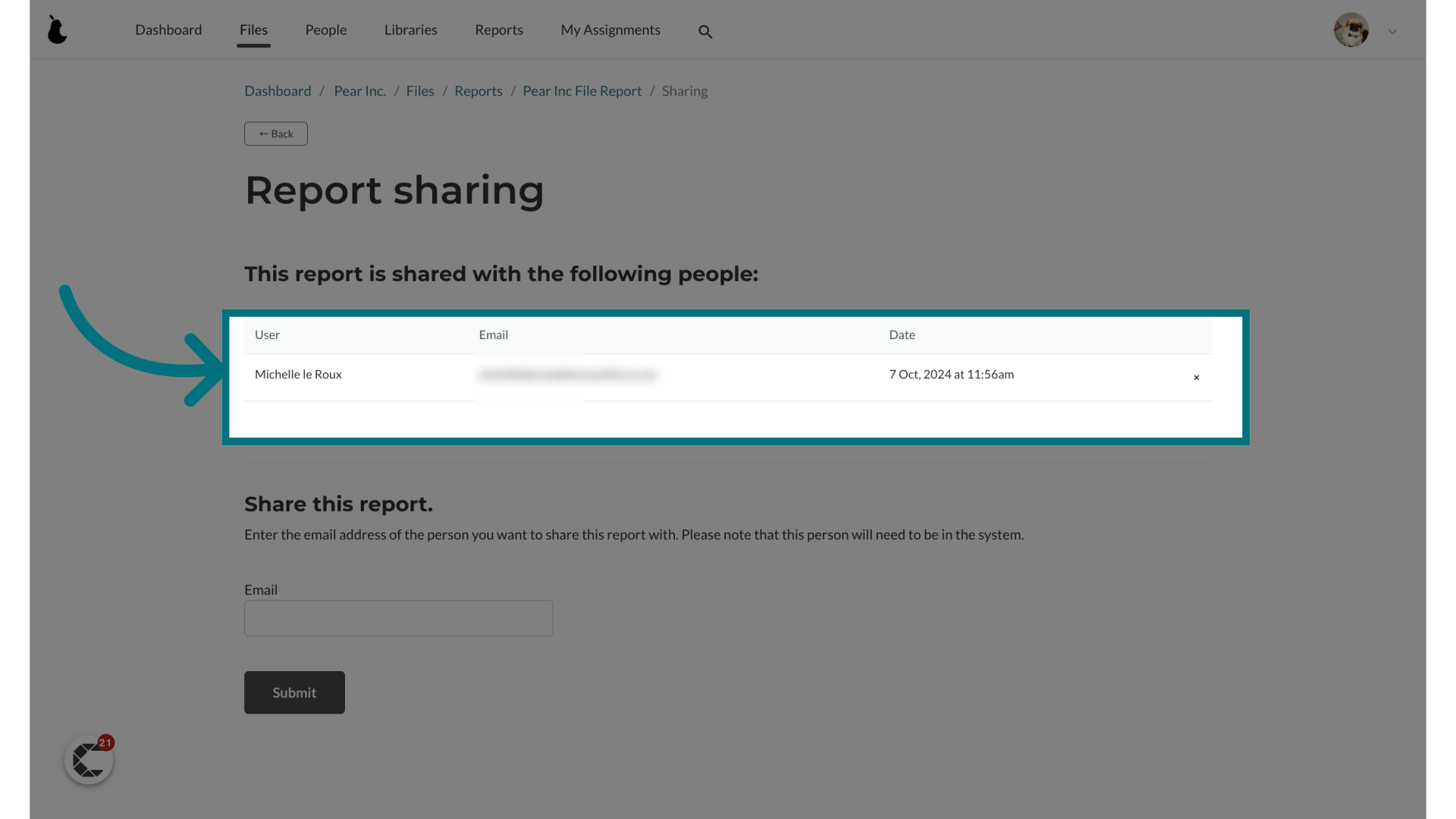The image size is (1456, 819).
Task: Click the Back button
Action: pos(276,133)
